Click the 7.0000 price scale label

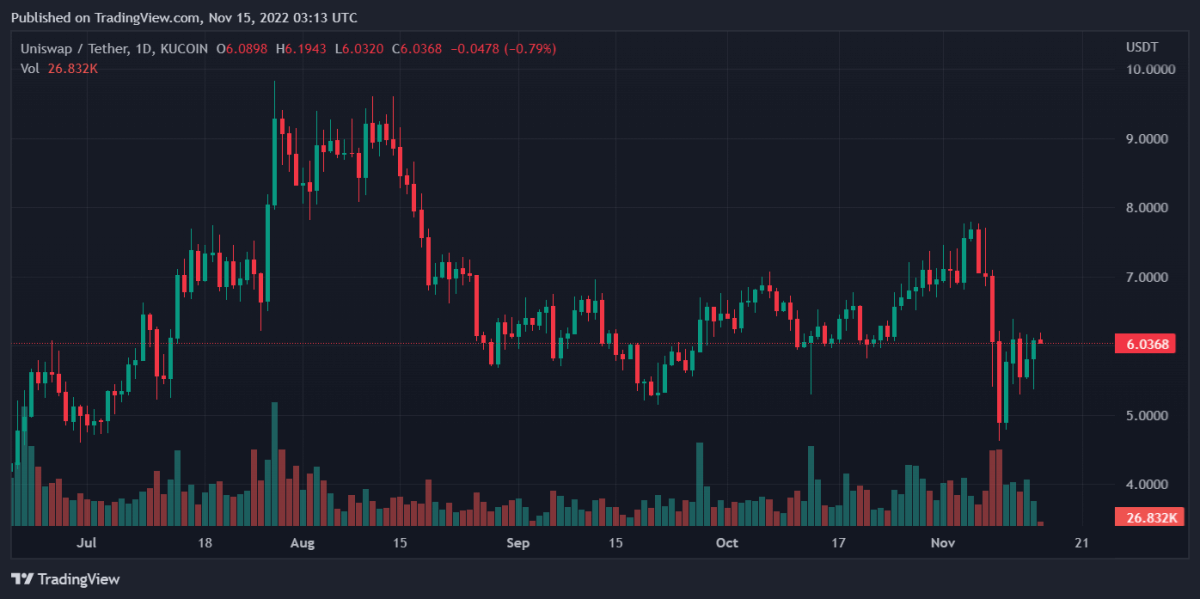pos(1150,277)
